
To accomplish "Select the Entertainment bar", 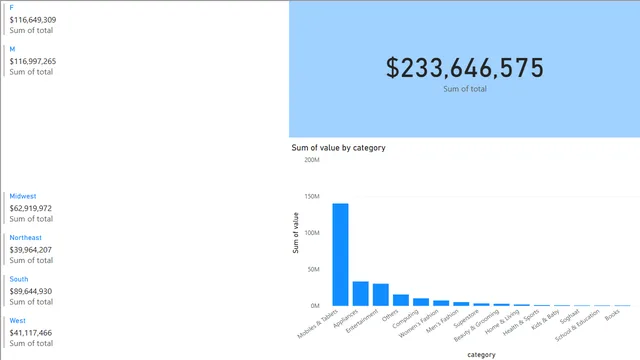I will click(x=381, y=295).
